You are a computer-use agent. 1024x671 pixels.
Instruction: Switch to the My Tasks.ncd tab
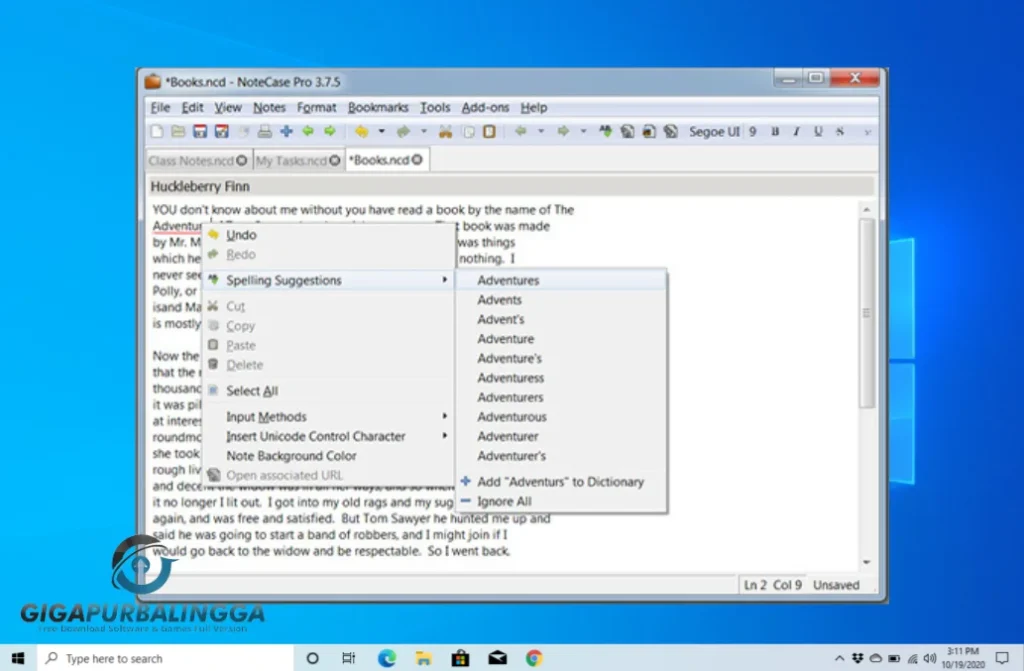[x=290, y=160]
